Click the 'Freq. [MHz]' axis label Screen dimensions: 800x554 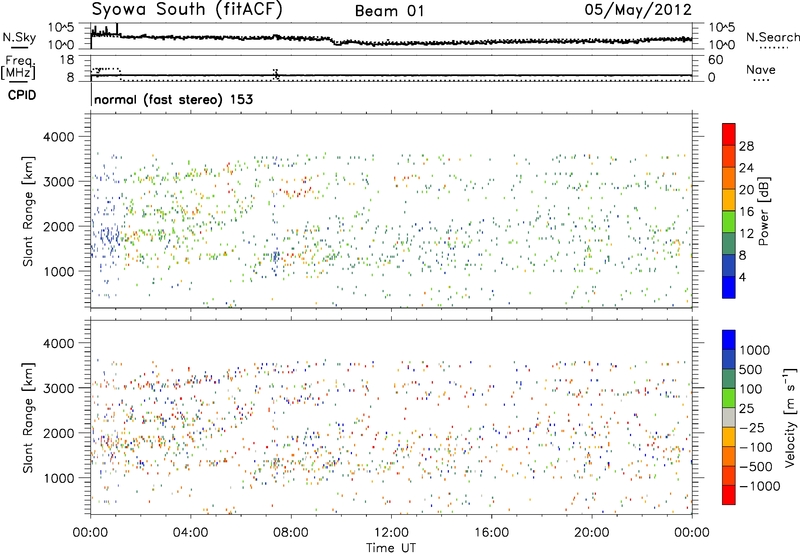click(x=20, y=68)
